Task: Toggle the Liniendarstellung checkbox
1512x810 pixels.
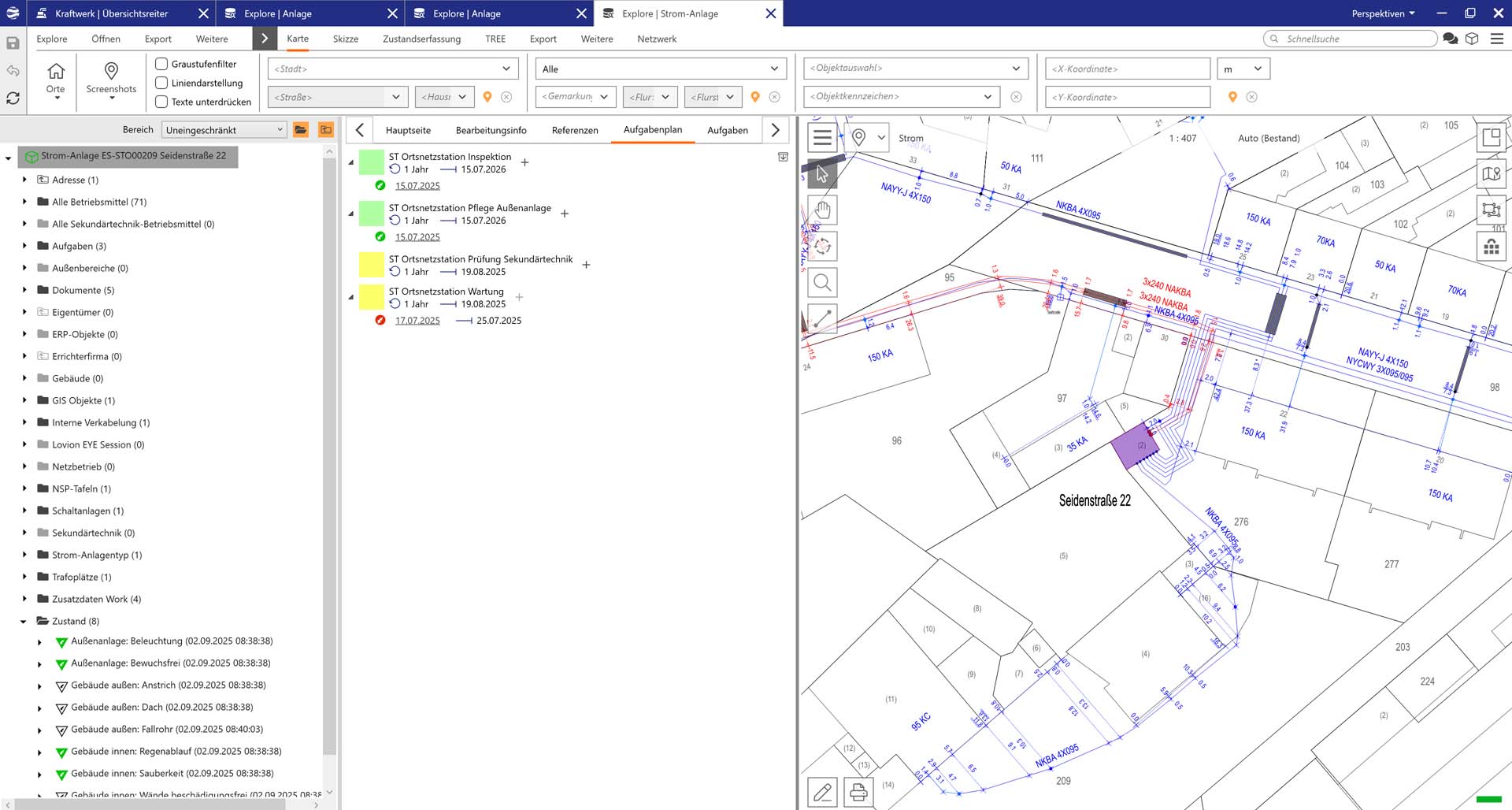Action: [161, 83]
